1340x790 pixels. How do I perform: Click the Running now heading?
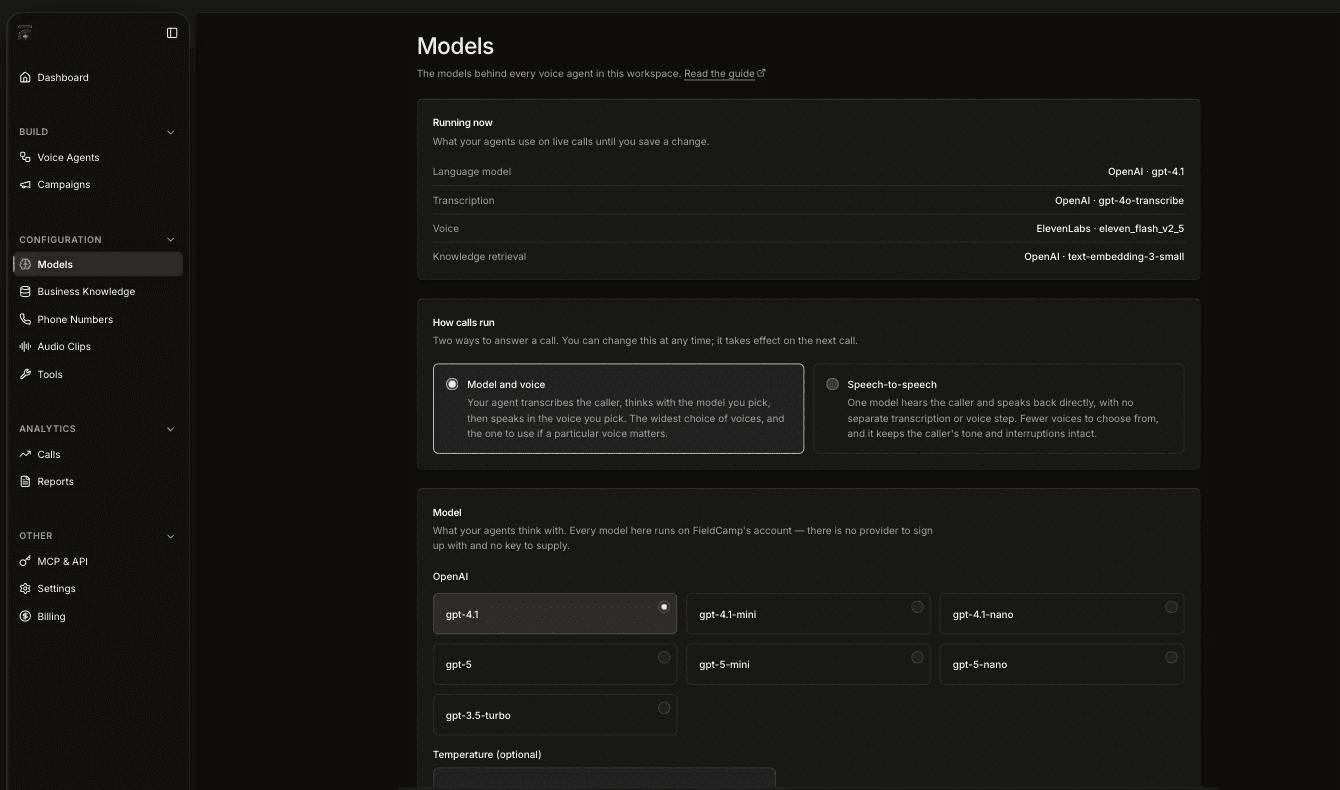point(463,122)
